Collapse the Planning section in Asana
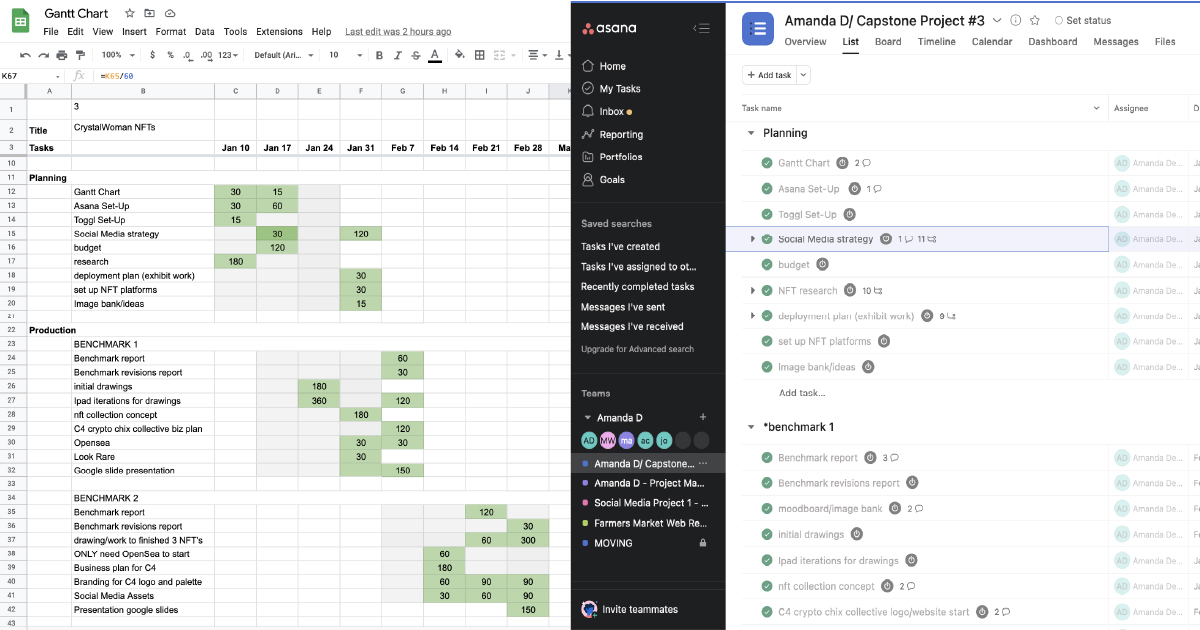 click(x=750, y=133)
